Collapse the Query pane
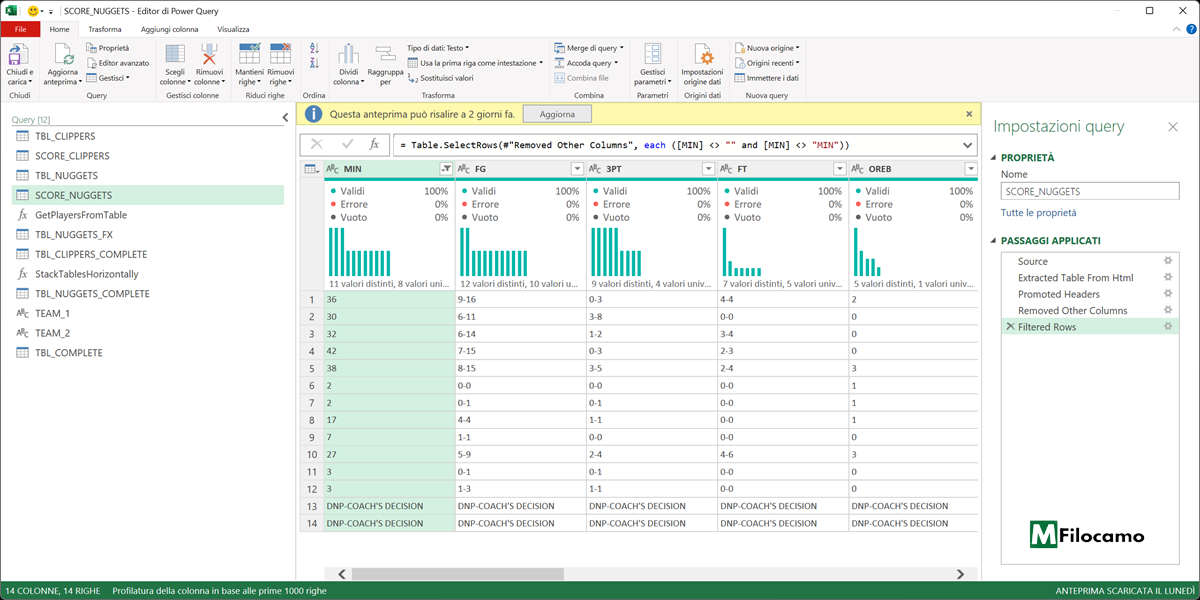This screenshot has height=600, width=1200. (285, 118)
